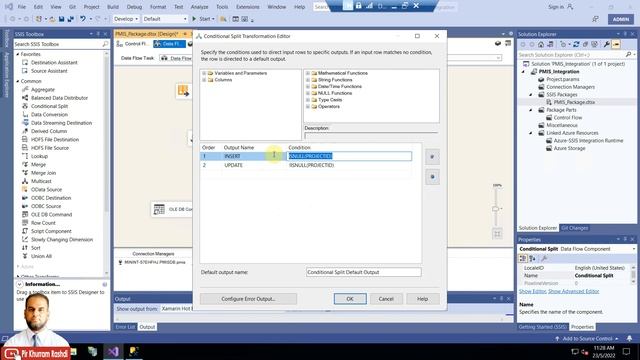Image resolution: width=640 pixels, height=360 pixels.
Task: Confirm dialog with OK button
Action: (x=350, y=299)
